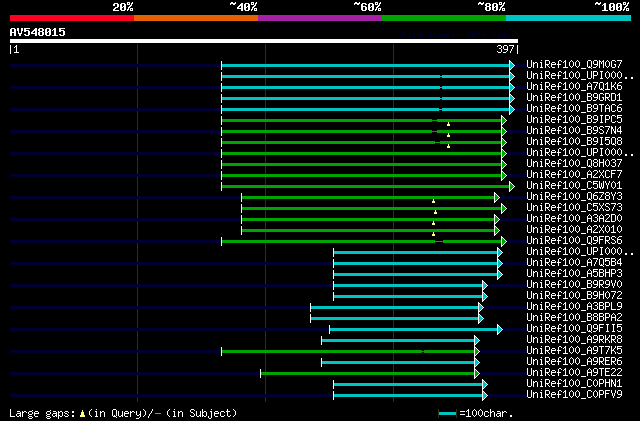This screenshot has height=421, width=640.
Task: Open hit label UniRef100_A2X010
Action: 574,229
